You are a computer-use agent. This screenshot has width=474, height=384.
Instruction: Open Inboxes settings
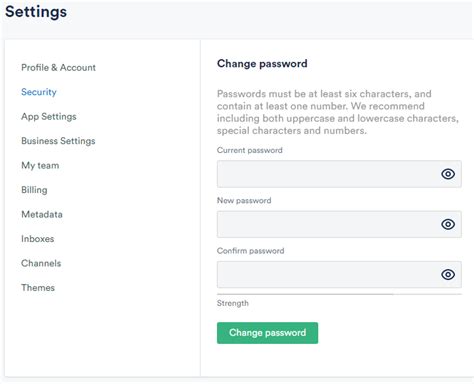click(37, 239)
